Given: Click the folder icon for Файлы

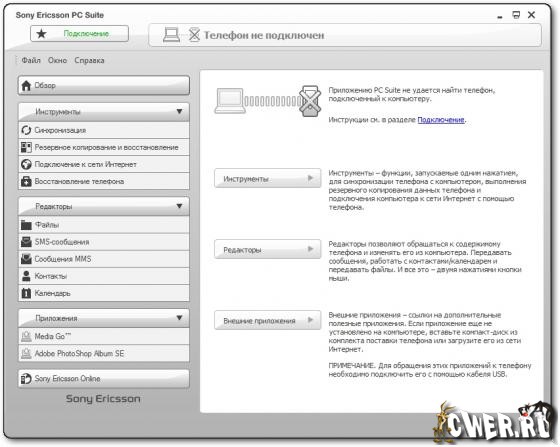Looking at the screenshot, I should tap(26, 225).
